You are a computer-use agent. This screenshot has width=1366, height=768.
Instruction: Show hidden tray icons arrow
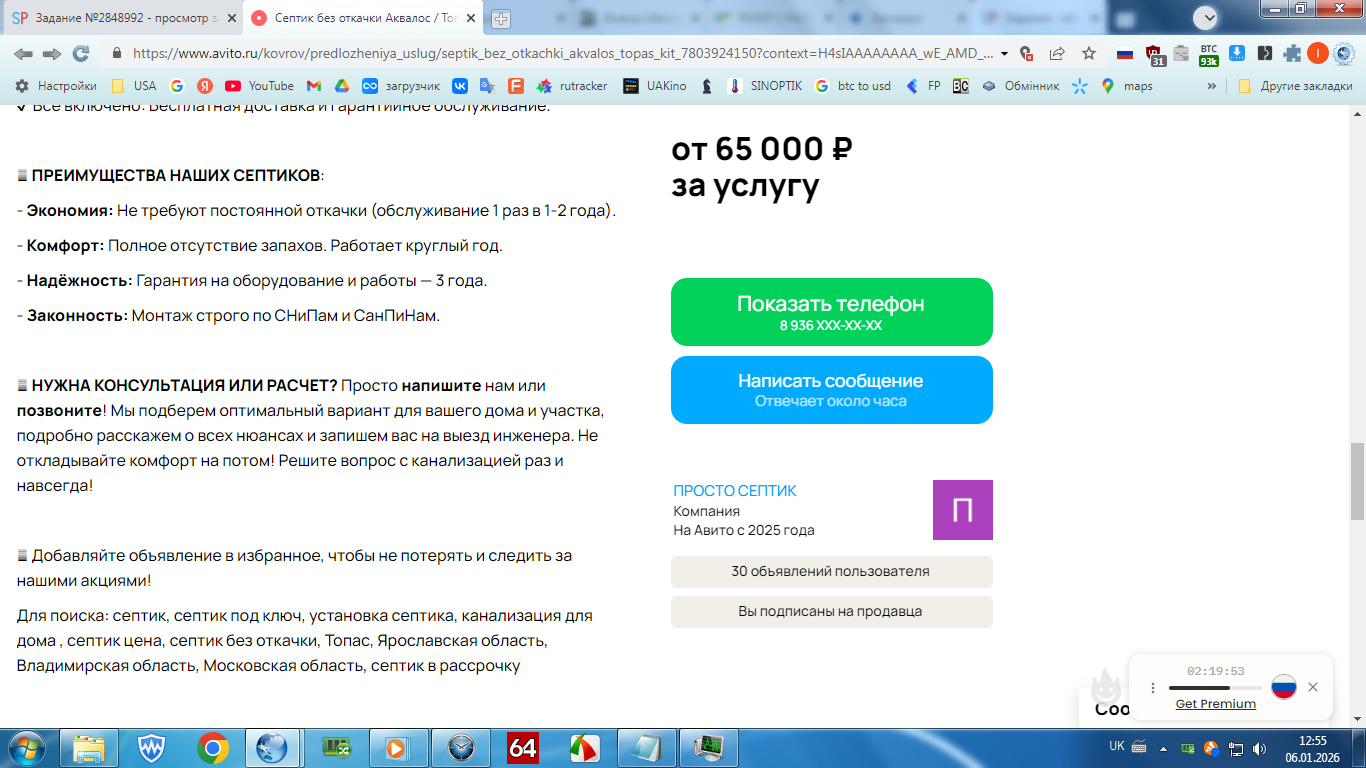1163,748
